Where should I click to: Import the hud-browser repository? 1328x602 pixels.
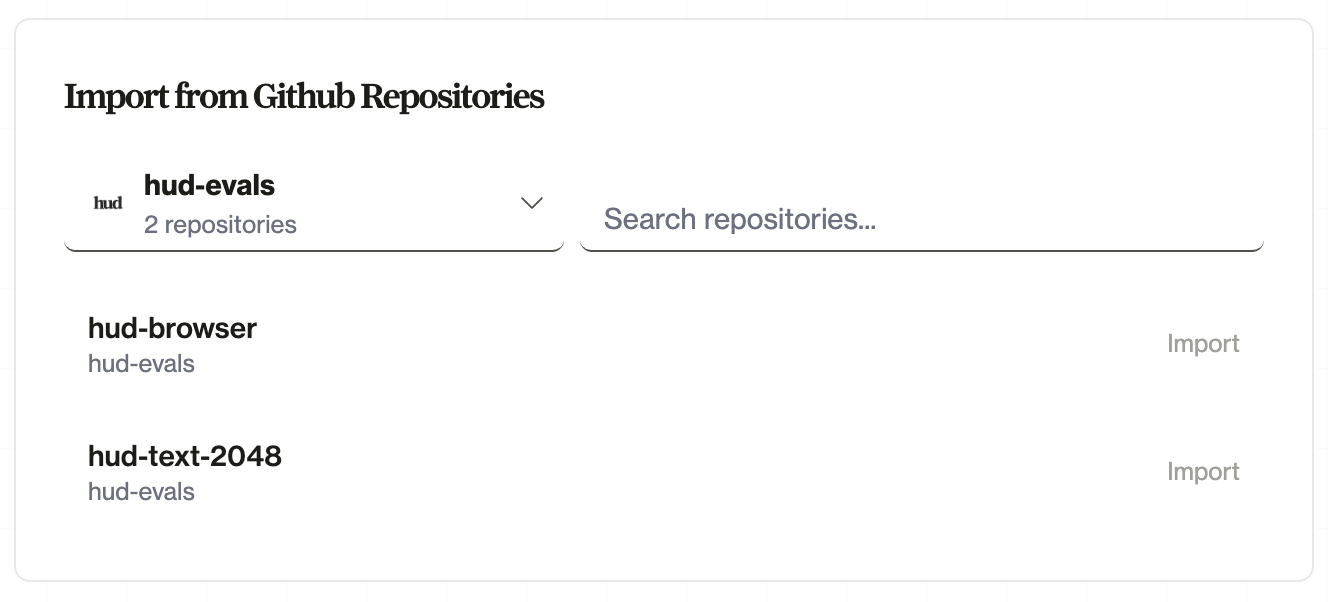tap(1203, 343)
